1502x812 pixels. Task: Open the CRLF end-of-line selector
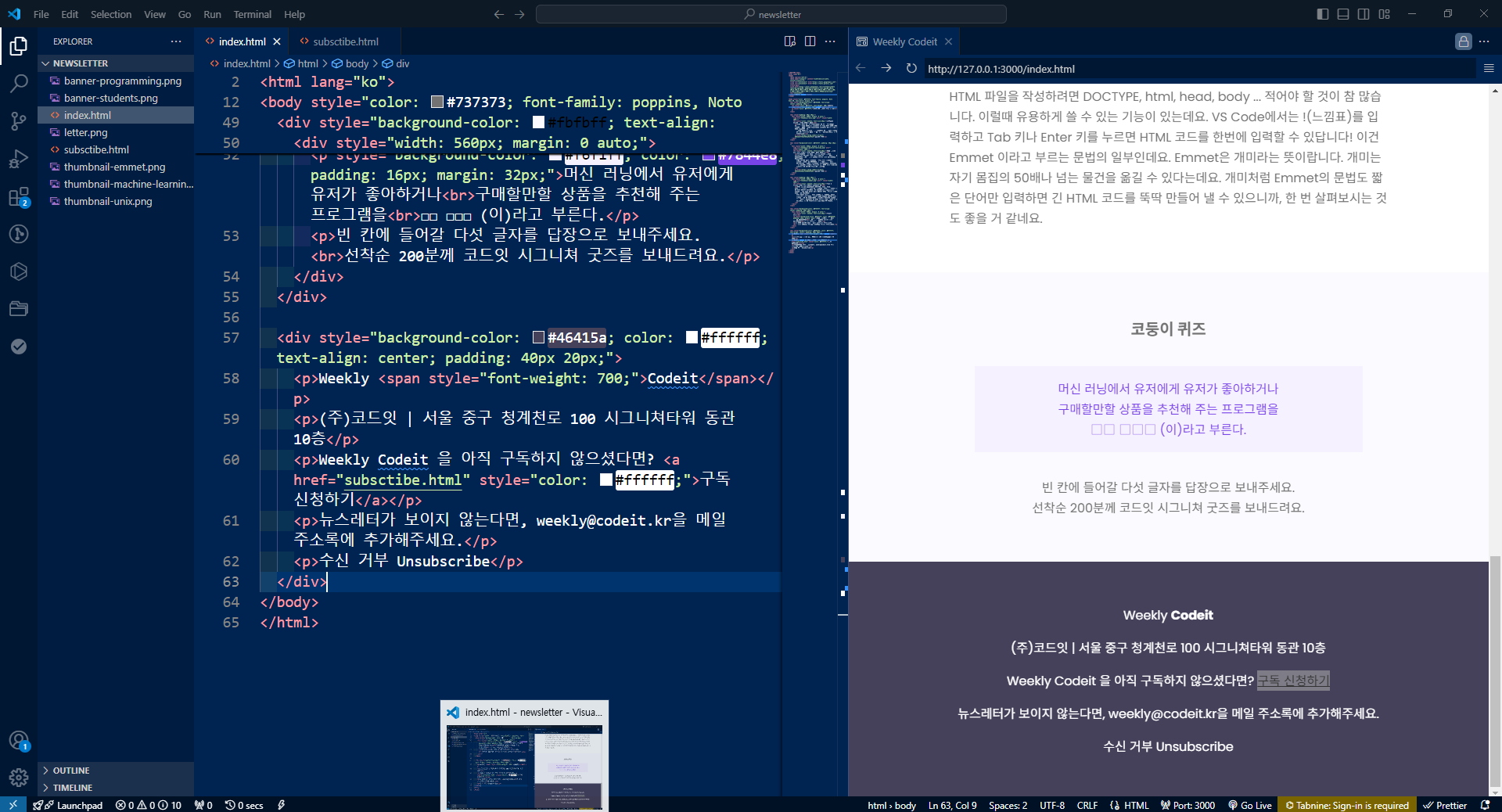1087,805
